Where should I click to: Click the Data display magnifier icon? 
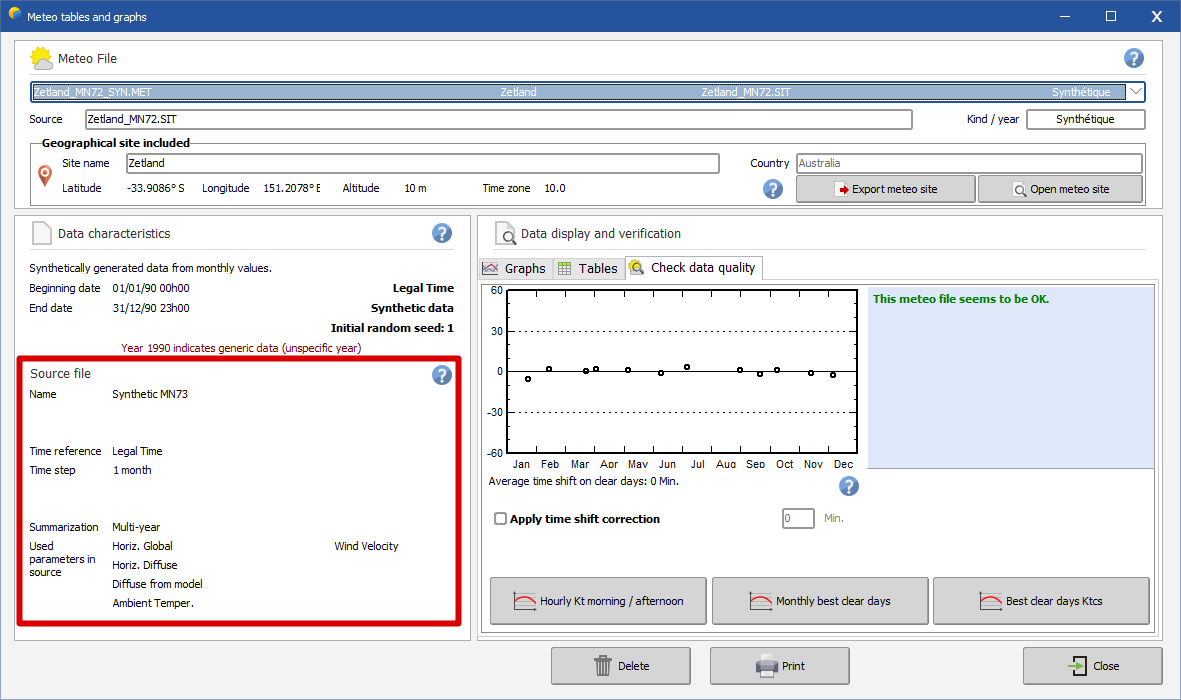click(x=505, y=234)
